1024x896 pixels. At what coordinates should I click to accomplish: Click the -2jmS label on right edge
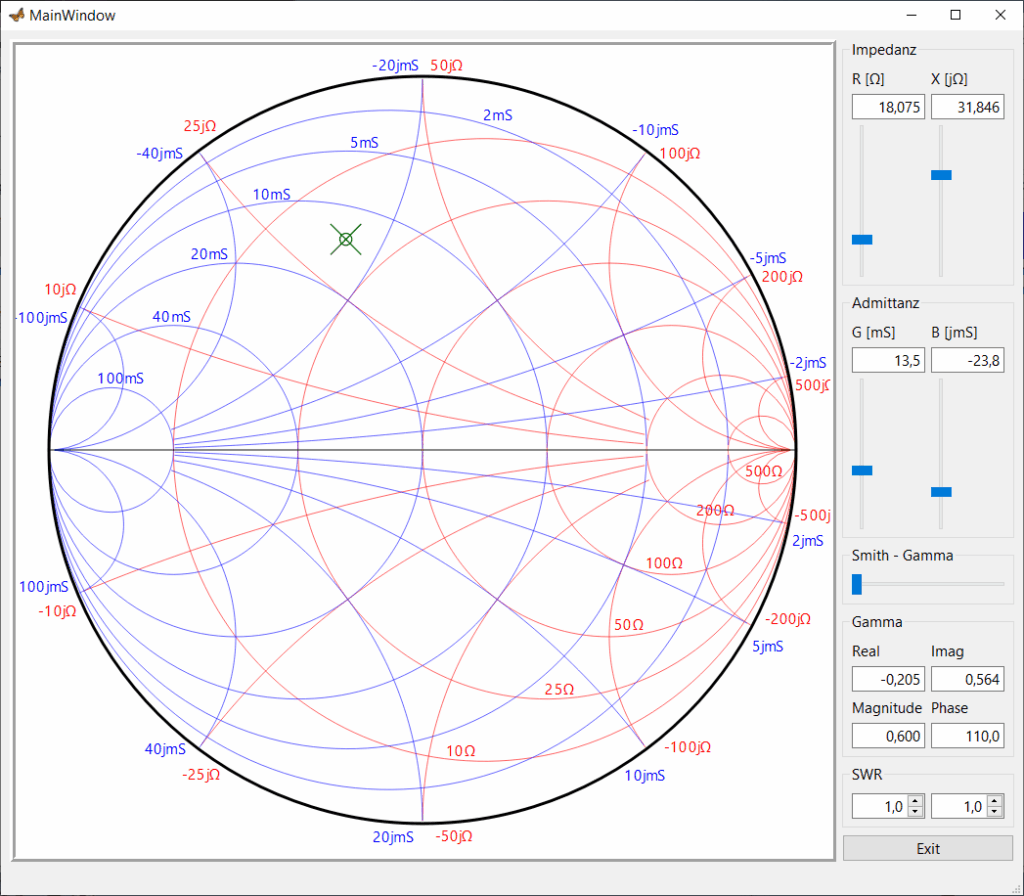coord(808,363)
